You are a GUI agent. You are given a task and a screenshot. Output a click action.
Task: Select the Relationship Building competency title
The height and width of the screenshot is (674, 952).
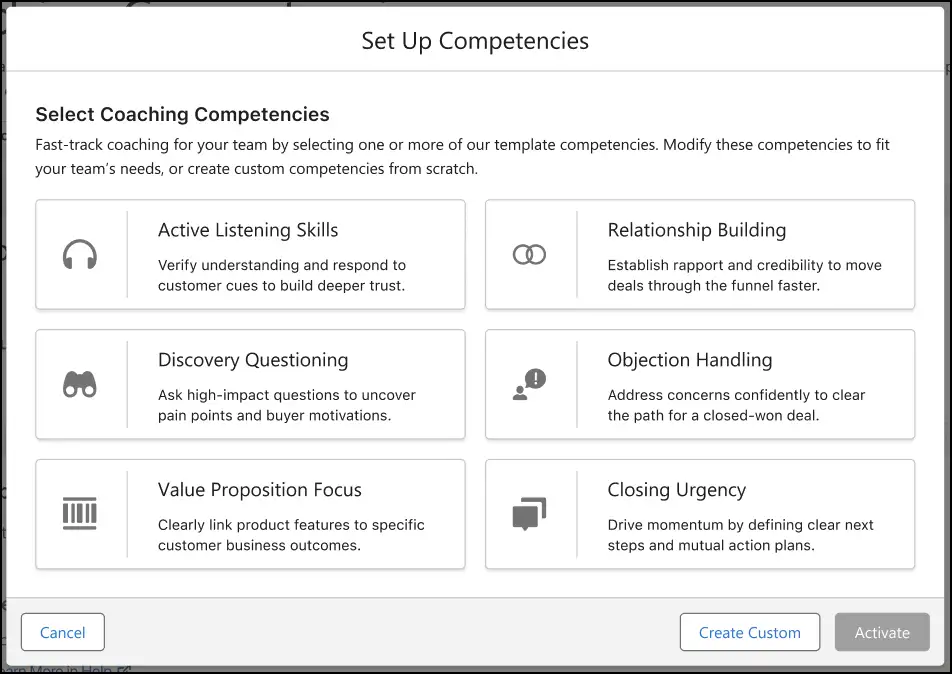pos(696,230)
